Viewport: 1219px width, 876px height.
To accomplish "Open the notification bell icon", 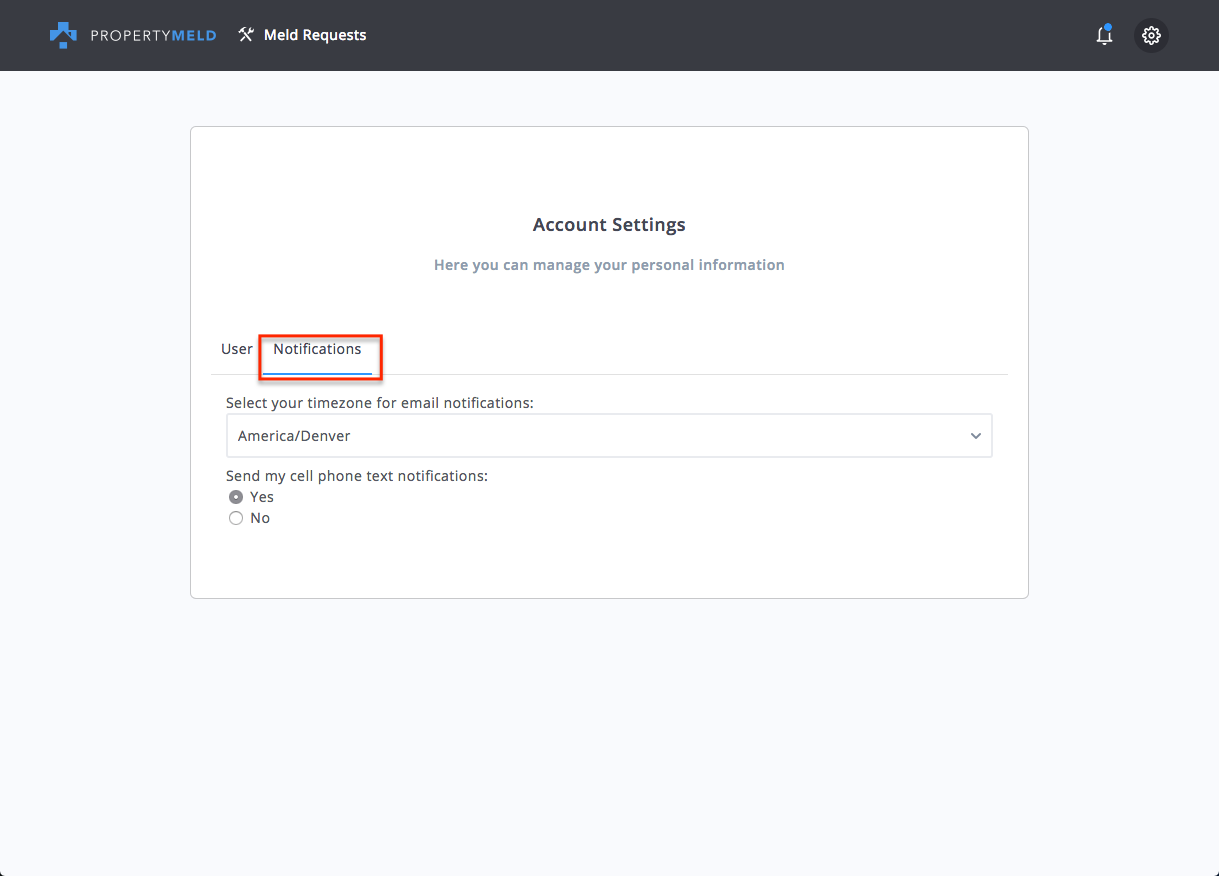I will (1104, 36).
